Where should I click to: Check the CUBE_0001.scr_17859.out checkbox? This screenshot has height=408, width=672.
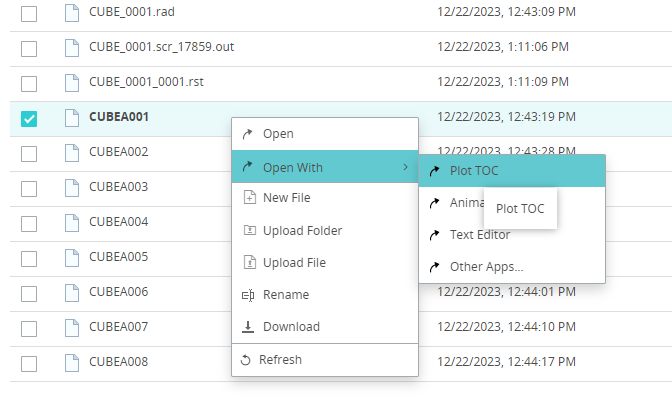[x=29, y=48]
